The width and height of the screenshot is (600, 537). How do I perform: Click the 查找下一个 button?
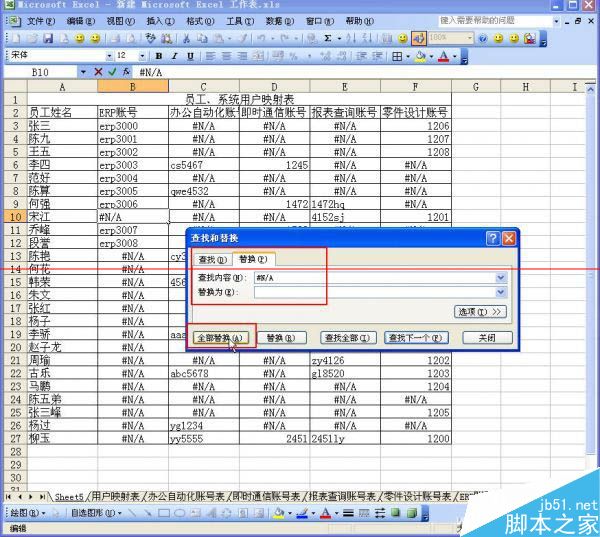pyautogui.click(x=422, y=338)
